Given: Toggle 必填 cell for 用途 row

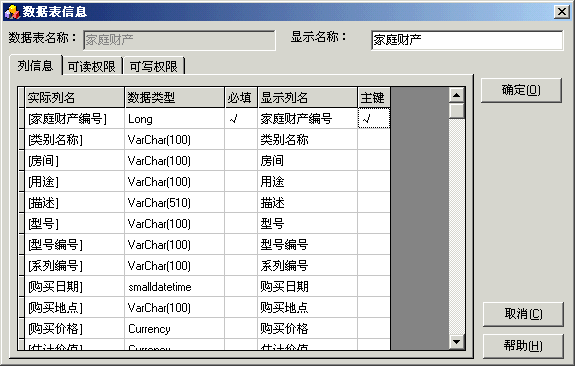Looking at the screenshot, I should point(241,182).
